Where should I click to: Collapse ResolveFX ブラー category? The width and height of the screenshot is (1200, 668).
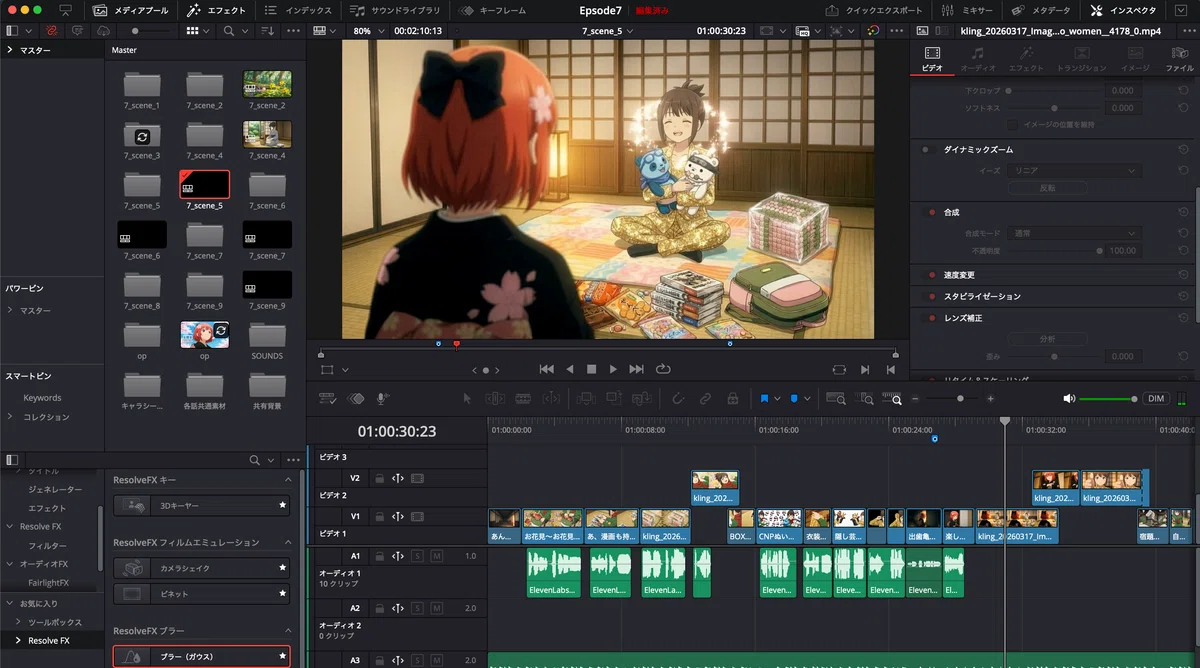(x=290, y=631)
